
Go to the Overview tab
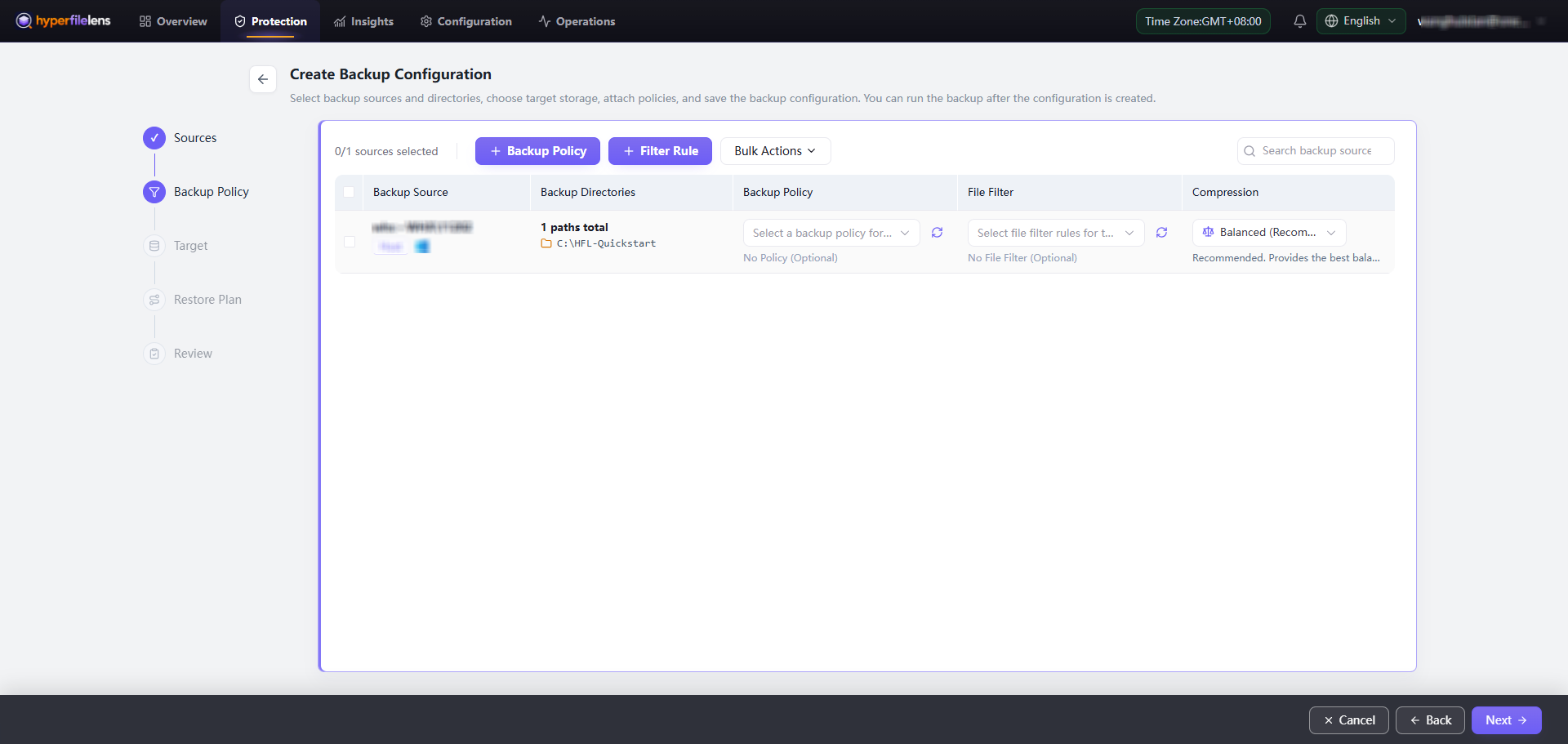point(173,21)
